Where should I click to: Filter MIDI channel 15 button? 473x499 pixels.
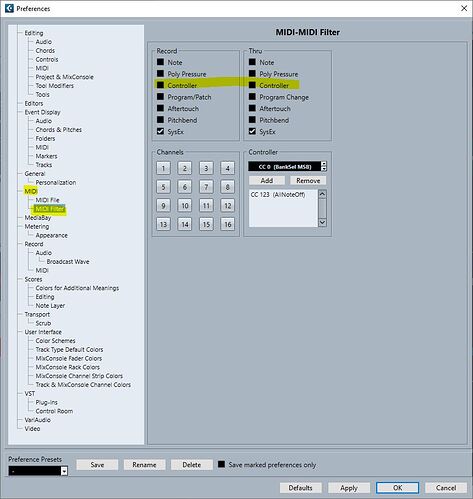coord(206,224)
